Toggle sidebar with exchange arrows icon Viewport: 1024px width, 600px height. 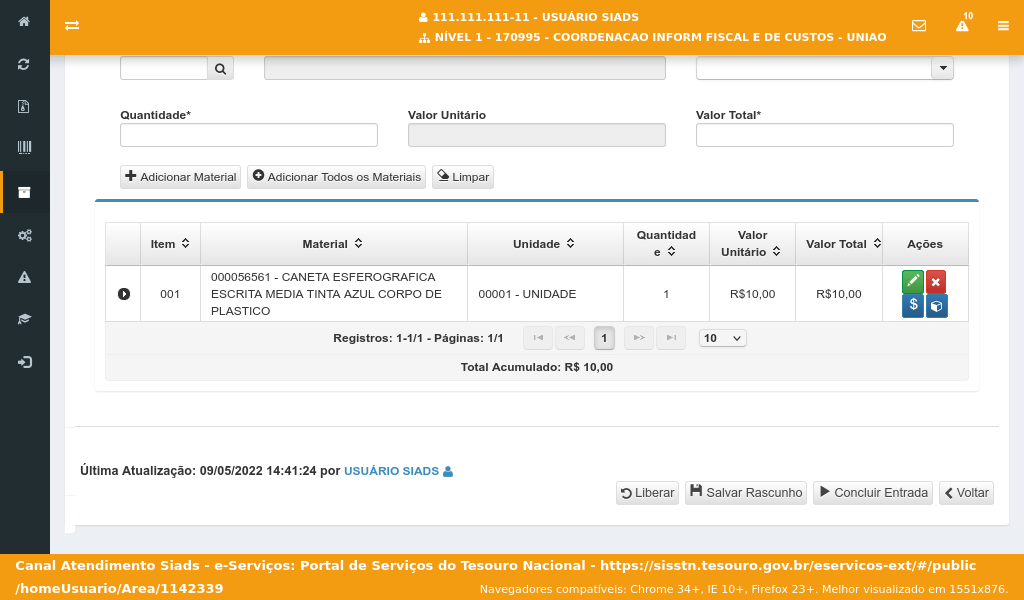[x=72, y=25]
